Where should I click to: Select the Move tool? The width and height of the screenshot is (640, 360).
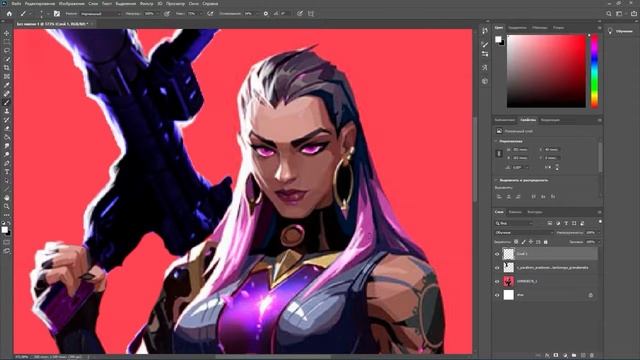coord(7,33)
